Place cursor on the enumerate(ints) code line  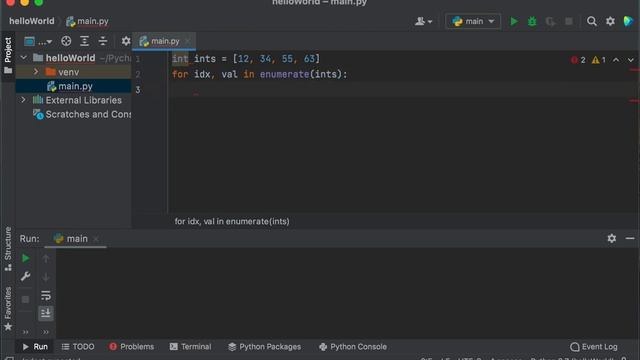[260, 74]
